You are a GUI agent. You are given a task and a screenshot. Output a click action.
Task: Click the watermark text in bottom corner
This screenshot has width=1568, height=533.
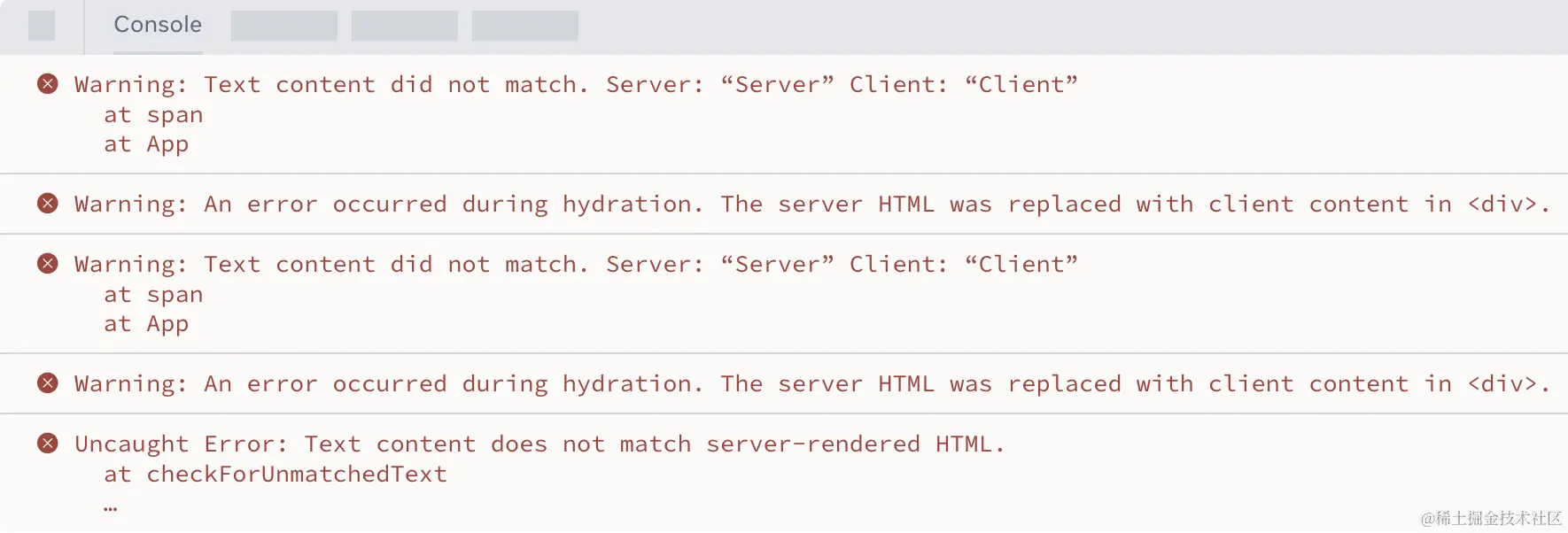[x=1491, y=519]
